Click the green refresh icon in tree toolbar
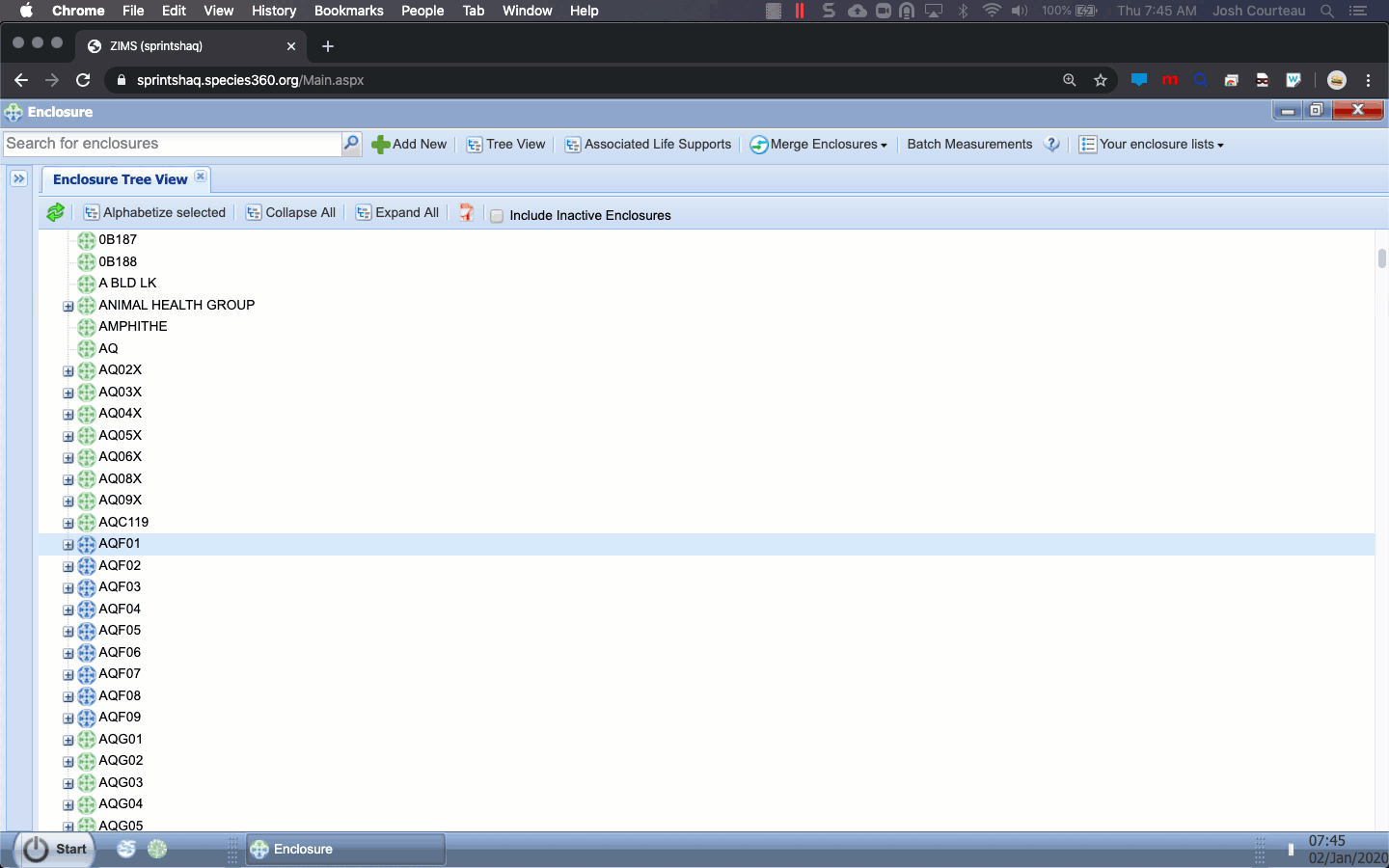Image resolution: width=1389 pixels, height=868 pixels. 56,212
